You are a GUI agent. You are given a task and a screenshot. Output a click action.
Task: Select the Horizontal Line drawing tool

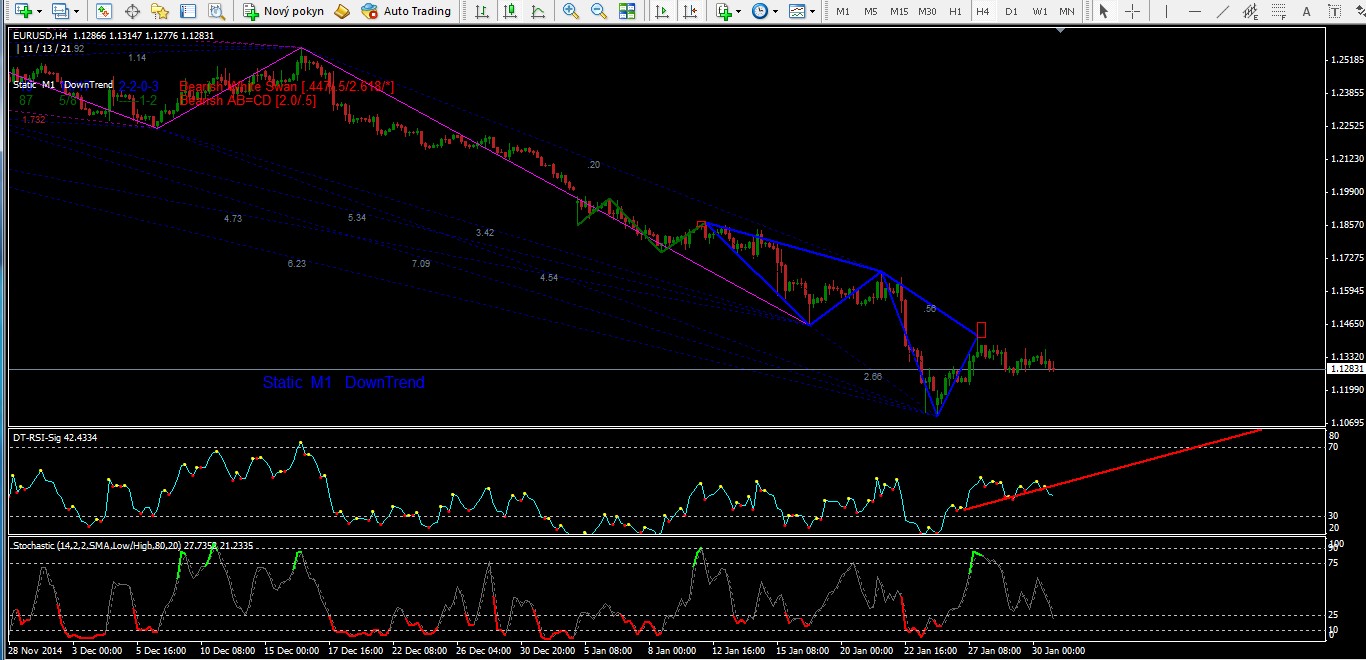(1194, 11)
